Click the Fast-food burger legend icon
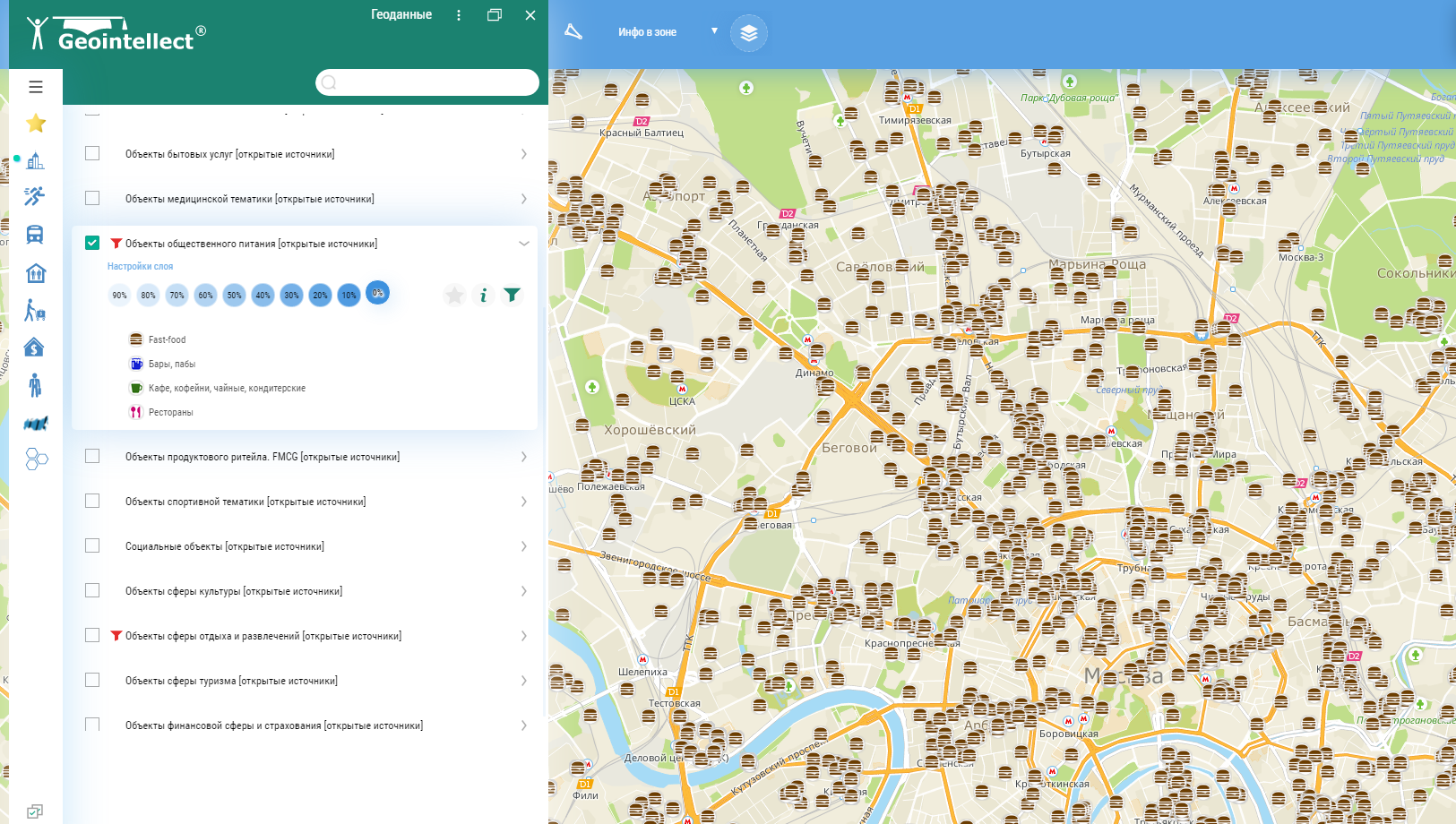This screenshot has width=1456, height=824. tap(136, 339)
